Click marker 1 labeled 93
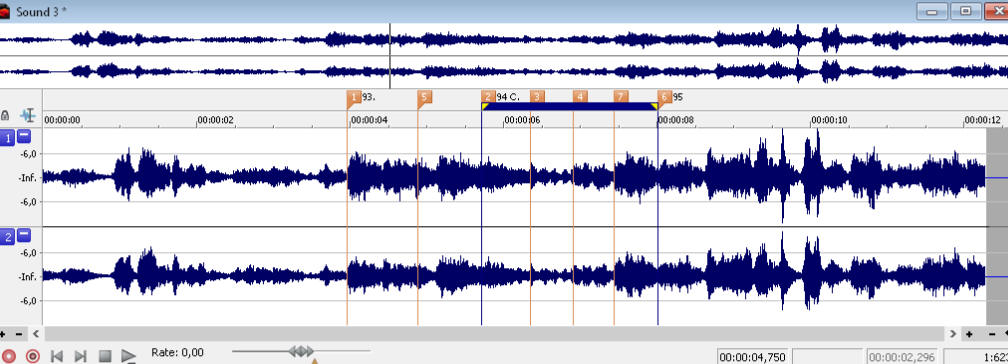 point(354,98)
